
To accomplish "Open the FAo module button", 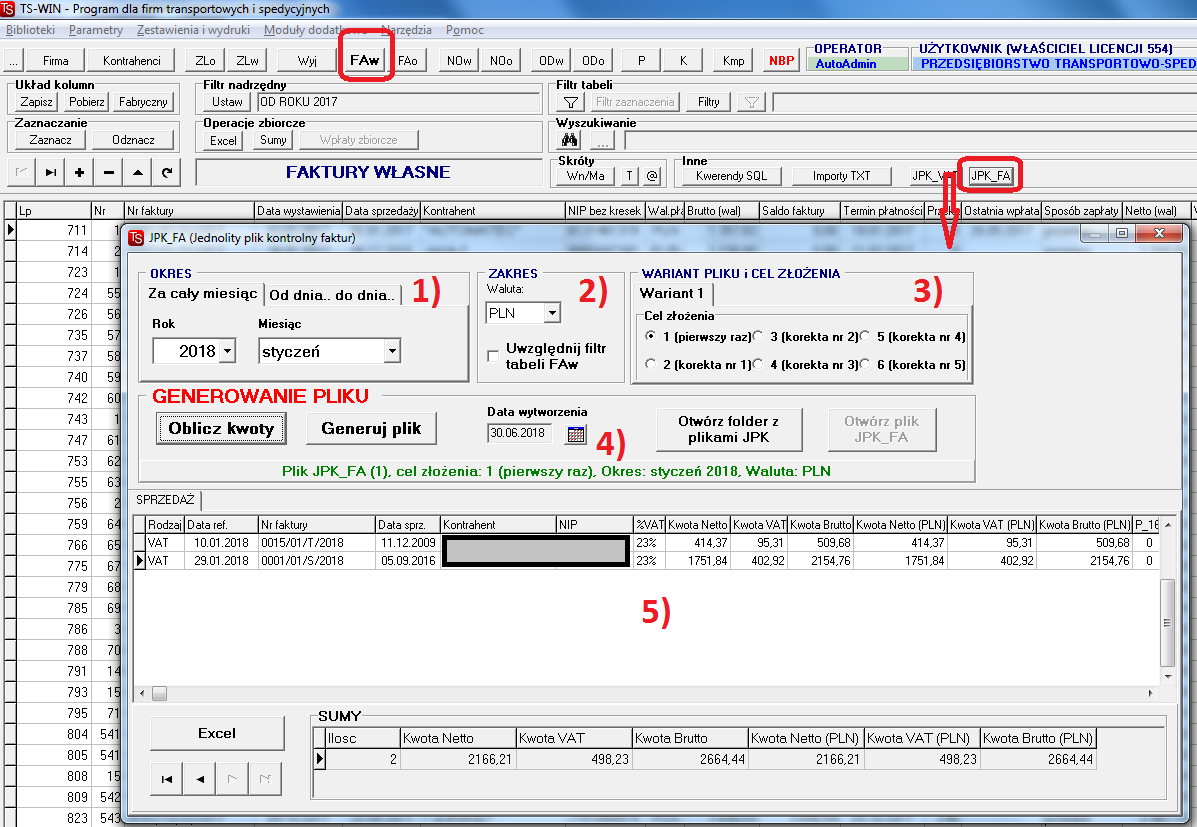I will pyautogui.click(x=408, y=60).
